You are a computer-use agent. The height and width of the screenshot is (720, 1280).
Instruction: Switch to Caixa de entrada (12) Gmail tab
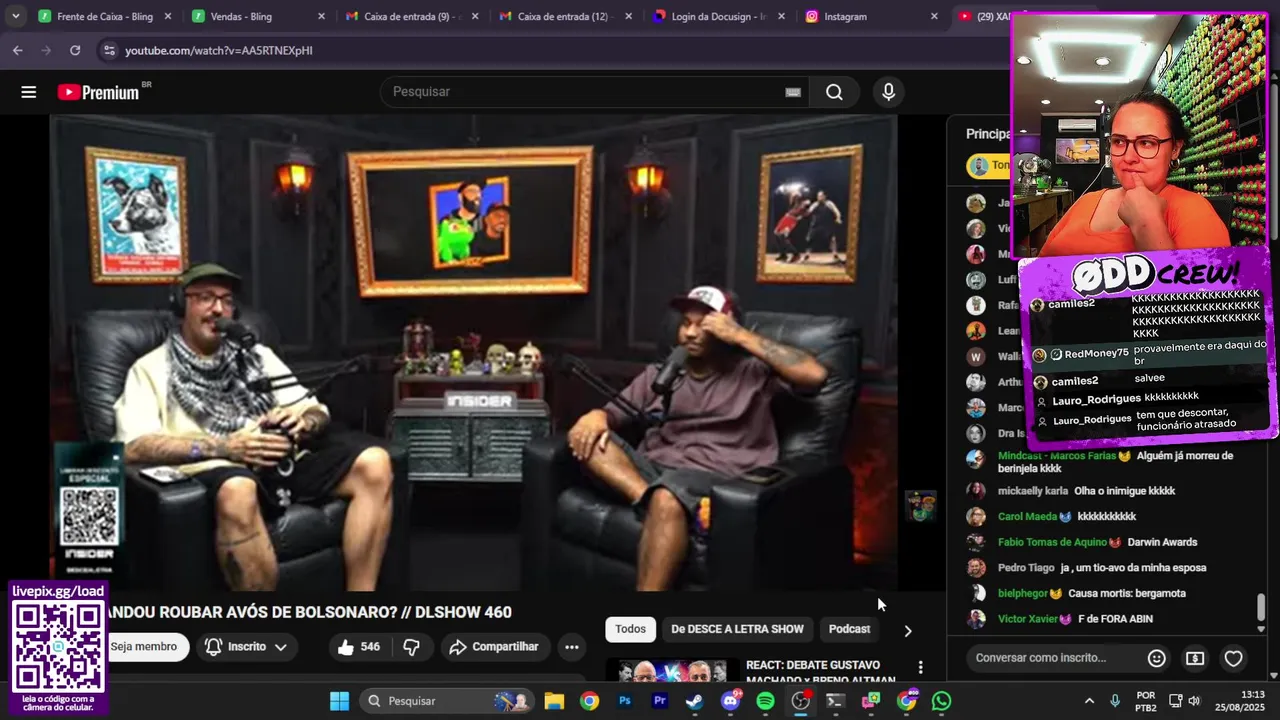[564, 16]
